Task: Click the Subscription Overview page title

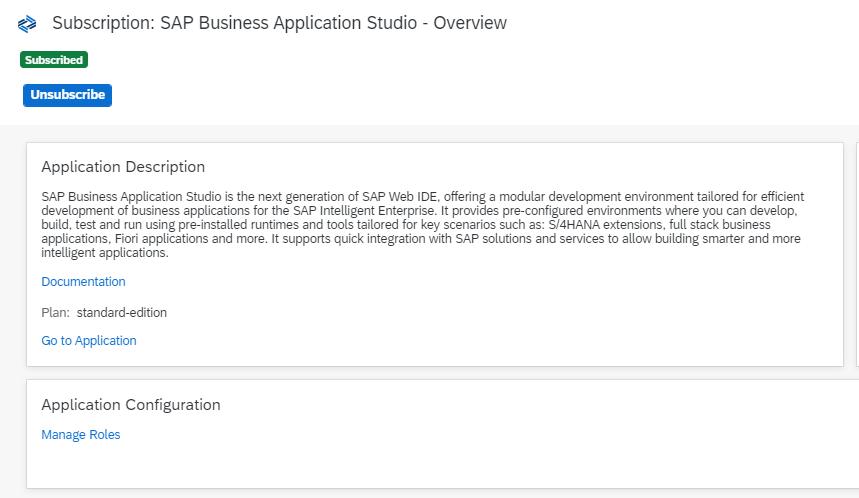Action: point(279,23)
